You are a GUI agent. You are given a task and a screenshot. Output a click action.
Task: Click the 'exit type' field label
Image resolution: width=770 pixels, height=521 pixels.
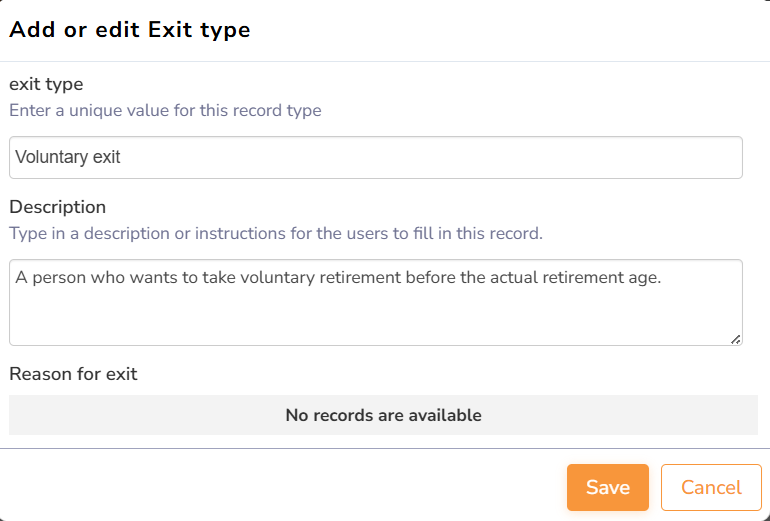click(46, 84)
